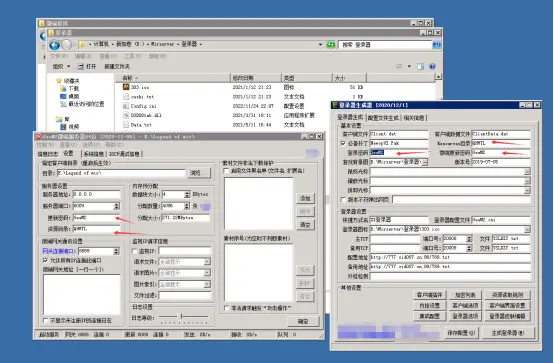Enable 版本不符弹出网页 checkbox
This screenshot has height=363, width=554.
point(343,200)
